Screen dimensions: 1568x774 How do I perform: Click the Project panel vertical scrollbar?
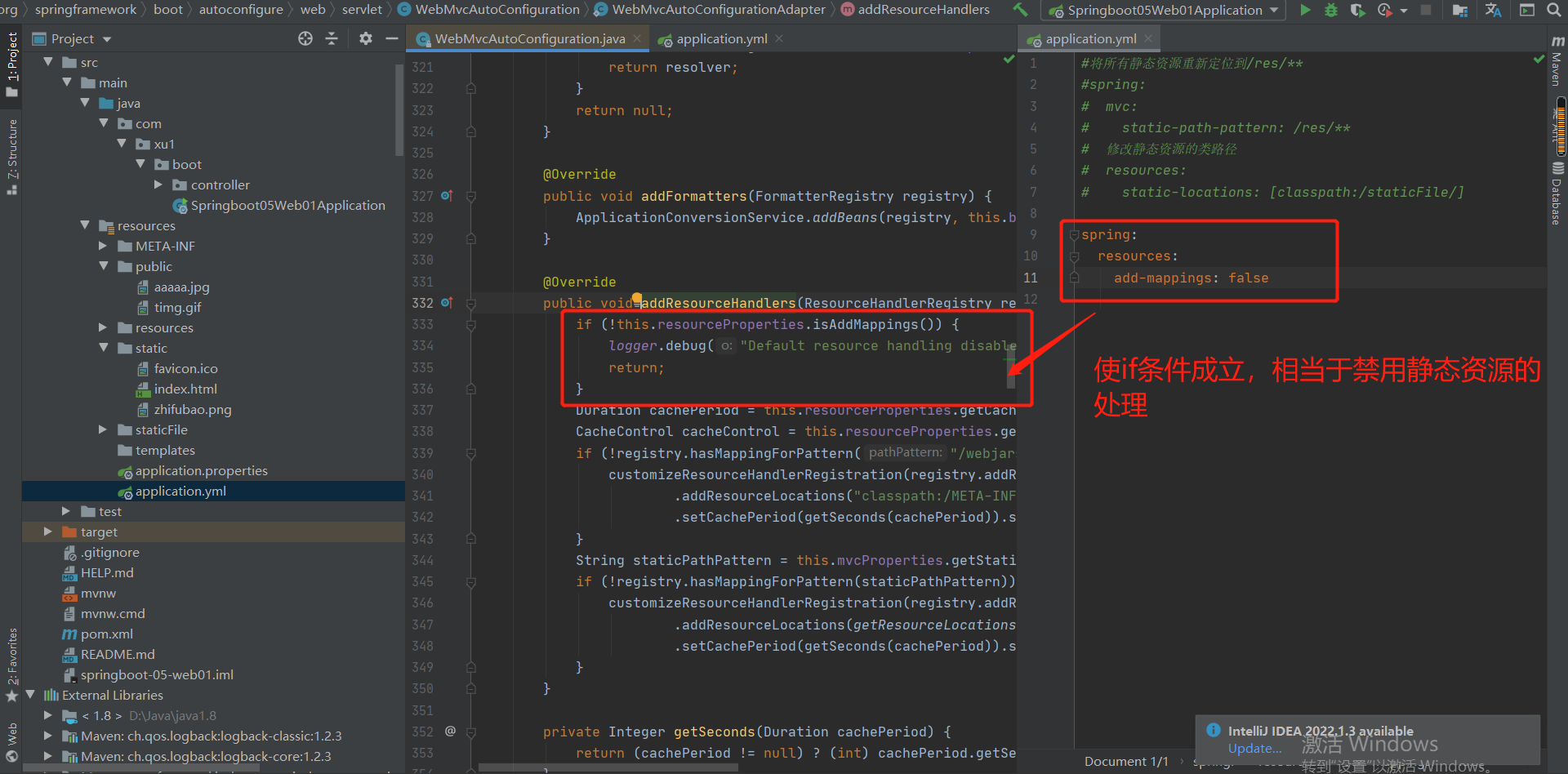tap(399, 109)
